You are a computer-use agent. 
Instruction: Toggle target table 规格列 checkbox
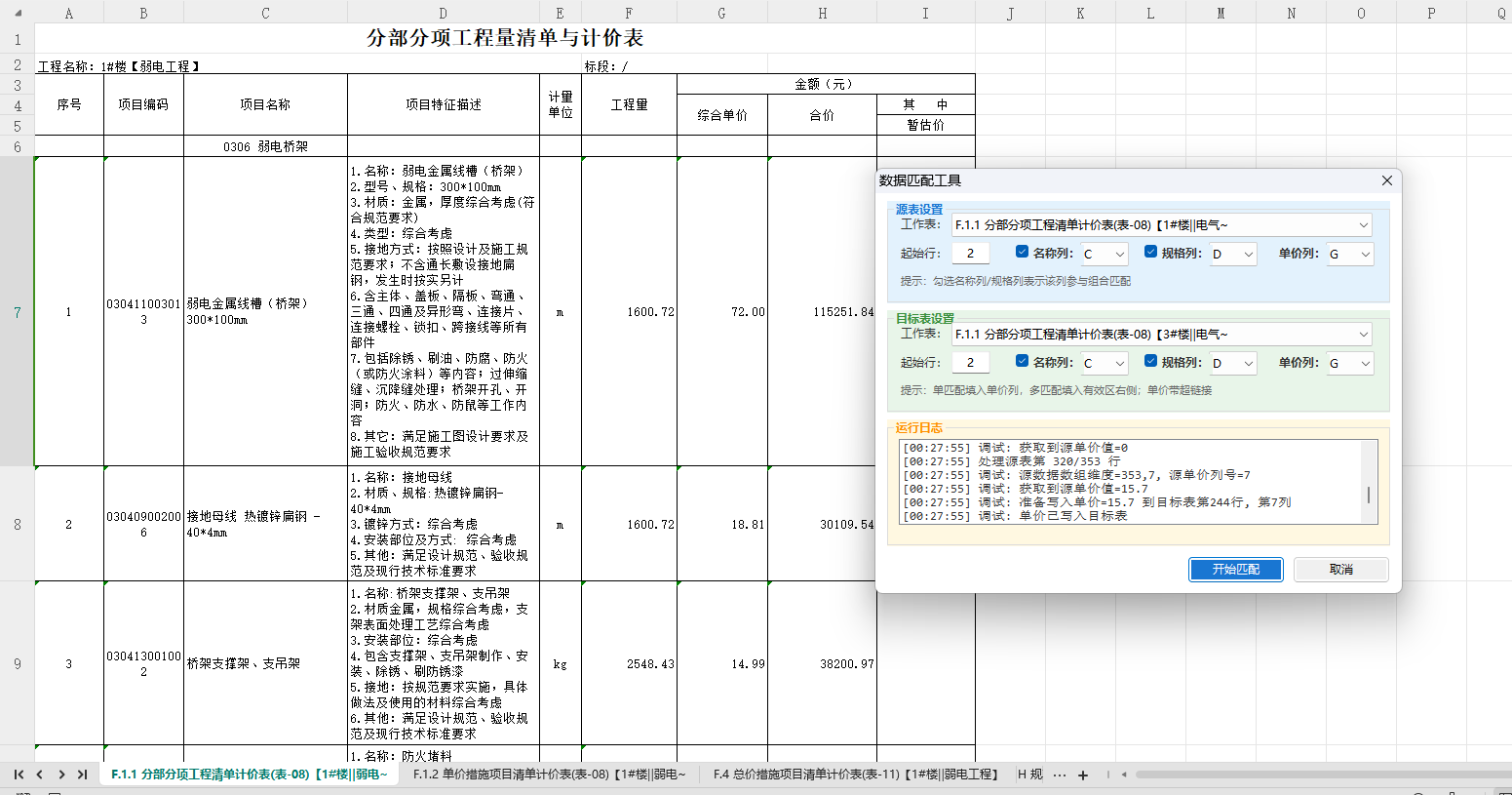click(x=1151, y=361)
